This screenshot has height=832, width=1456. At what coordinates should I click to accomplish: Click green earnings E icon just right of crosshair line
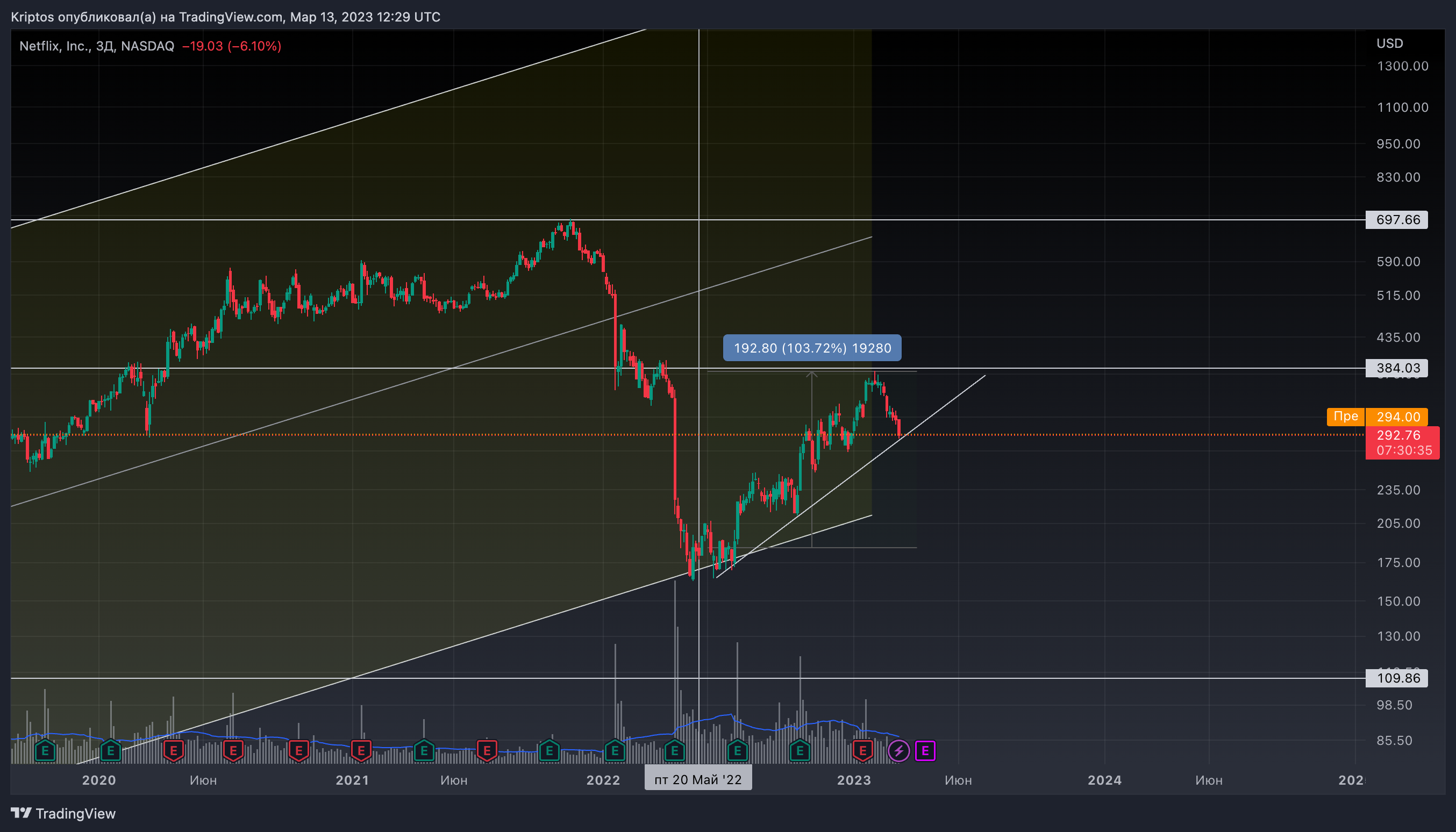click(738, 751)
